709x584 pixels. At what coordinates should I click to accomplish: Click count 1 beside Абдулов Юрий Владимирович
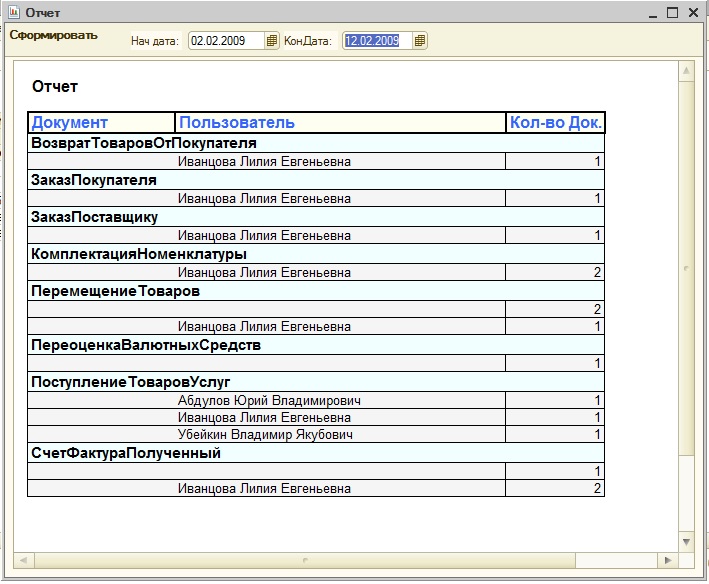pyautogui.click(x=555, y=400)
